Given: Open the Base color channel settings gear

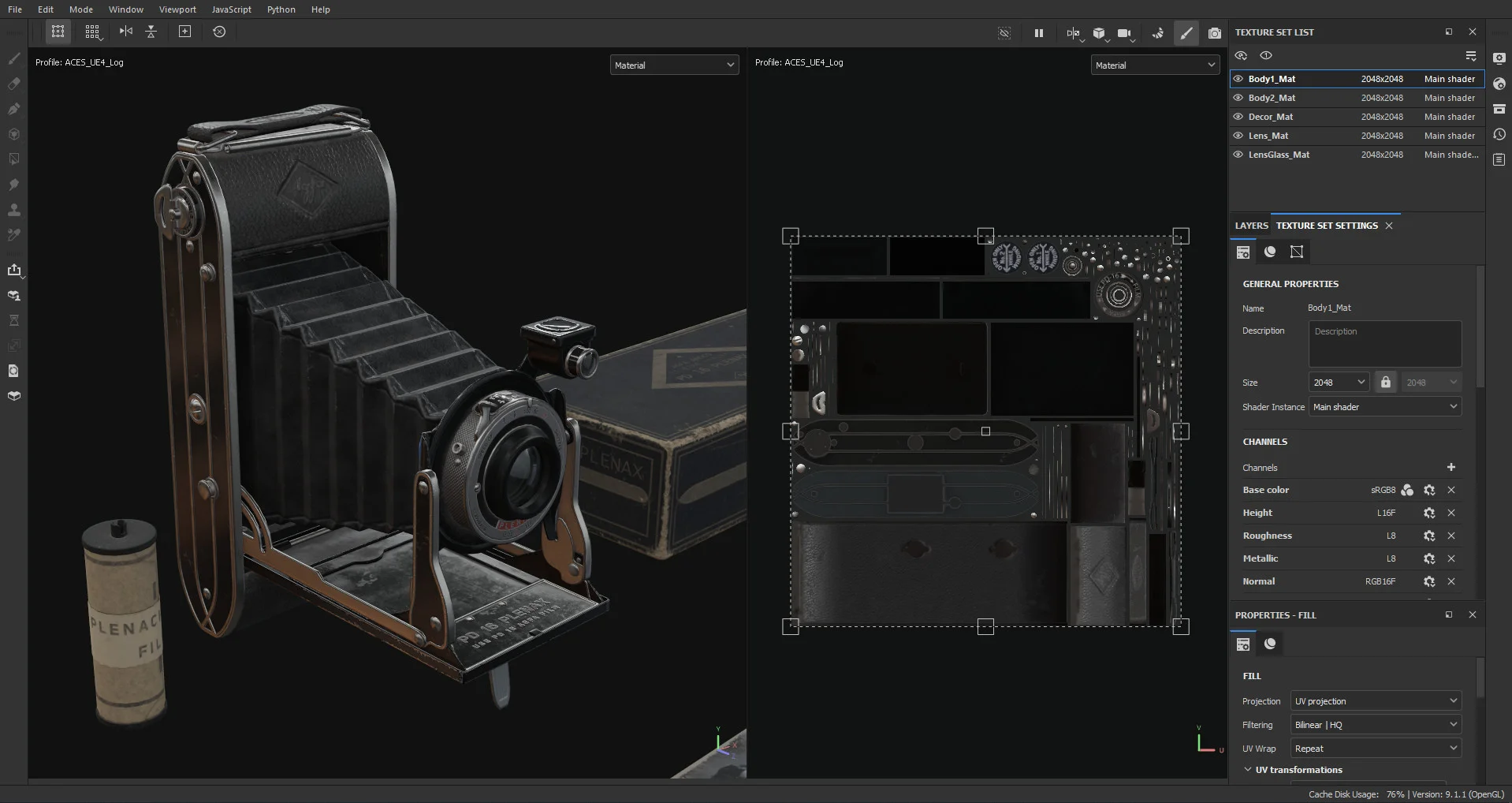Looking at the screenshot, I should 1428,490.
